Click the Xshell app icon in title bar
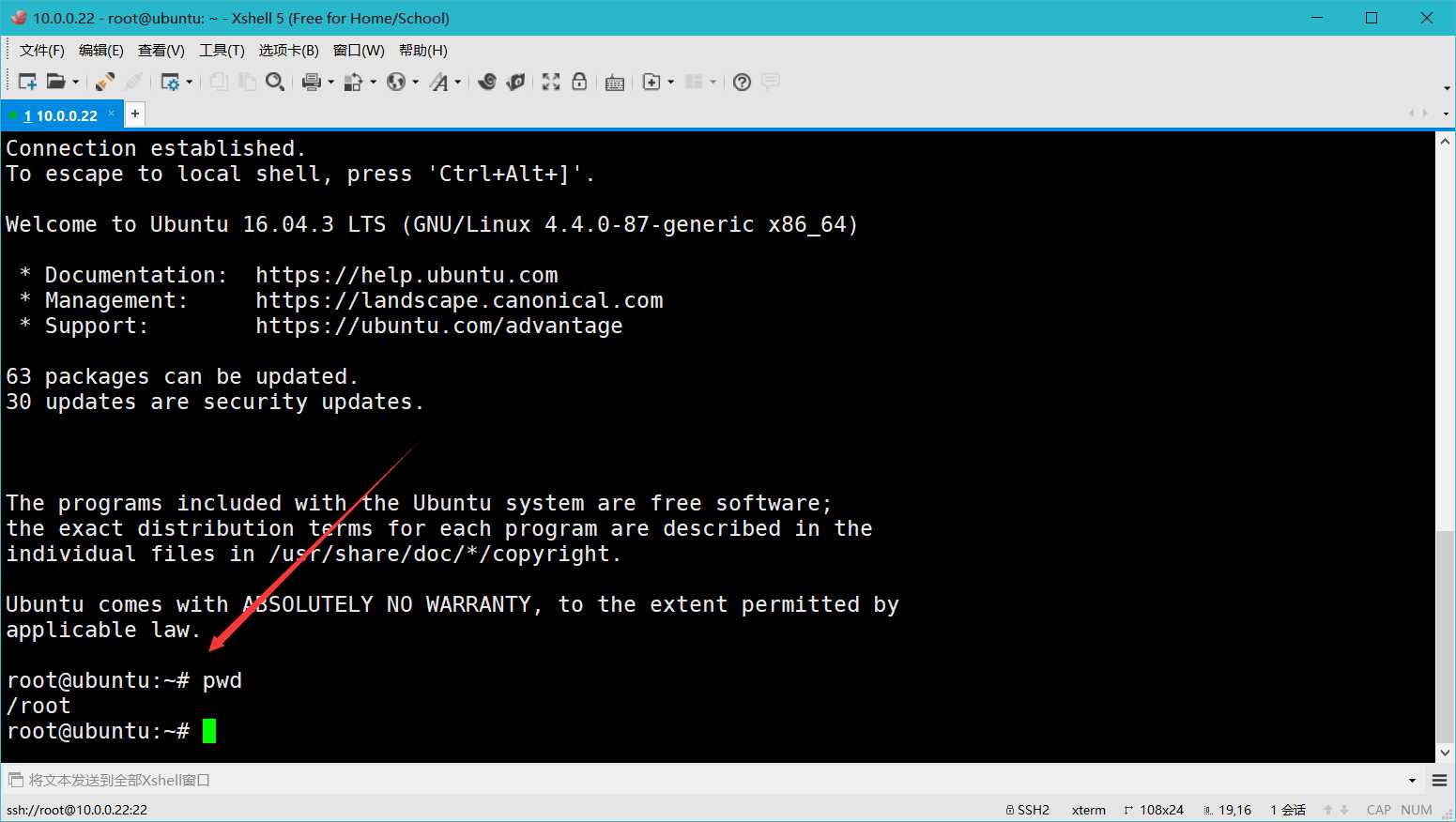The height and width of the screenshot is (822, 1456). click(18, 18)
